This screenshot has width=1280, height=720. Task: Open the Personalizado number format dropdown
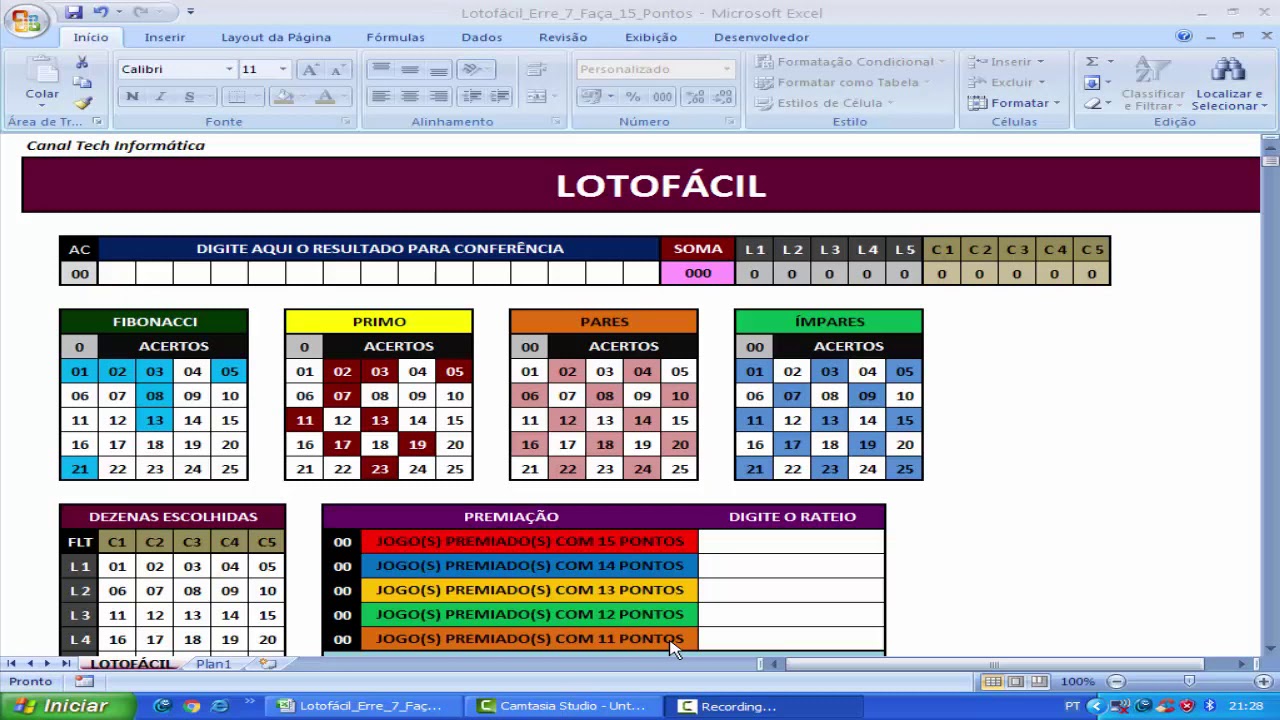pos(727,69)
